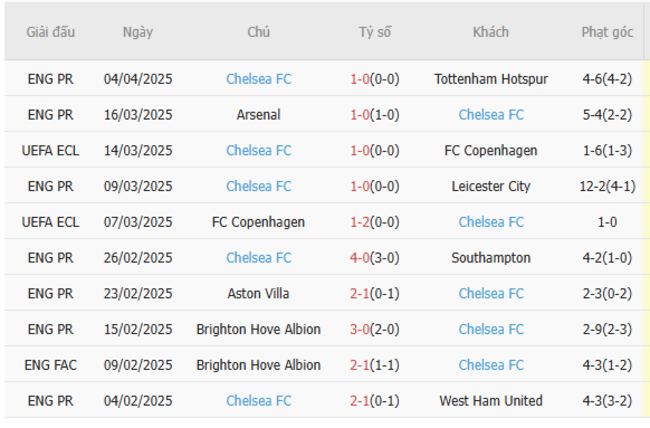Click the ENG FAC competition label
650x428 pixels.
pos(51,365)
